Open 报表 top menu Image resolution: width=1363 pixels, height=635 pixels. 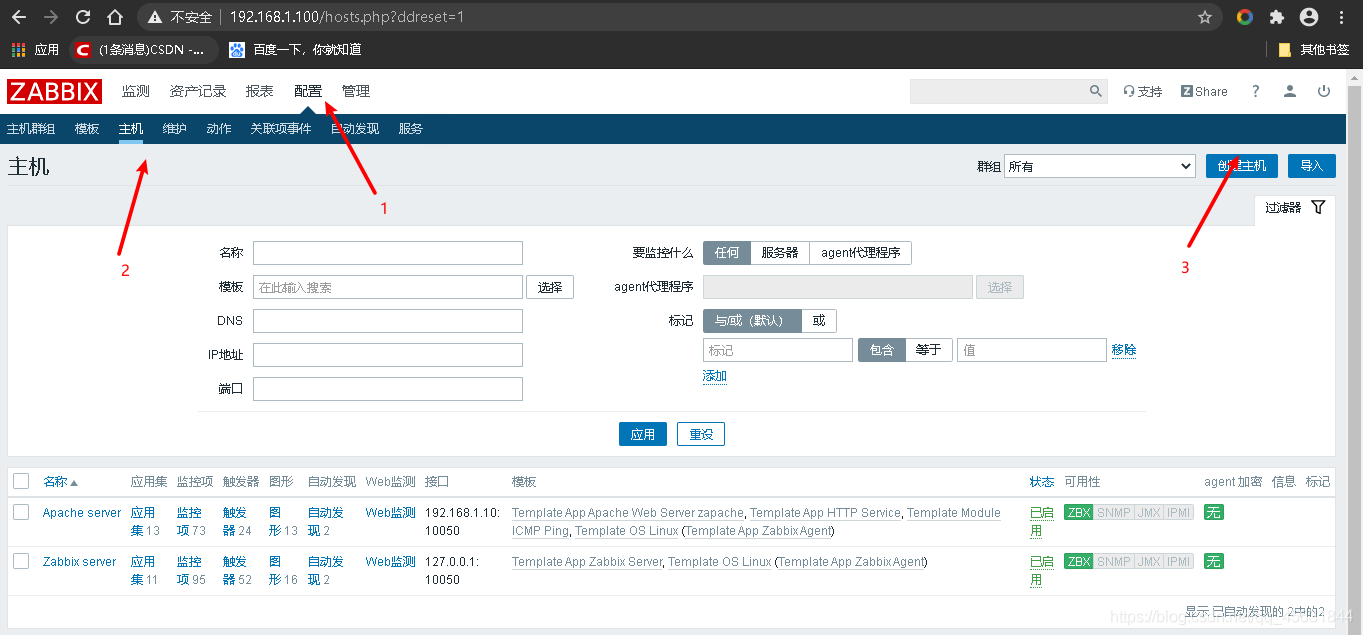click(x=260, y=91)
